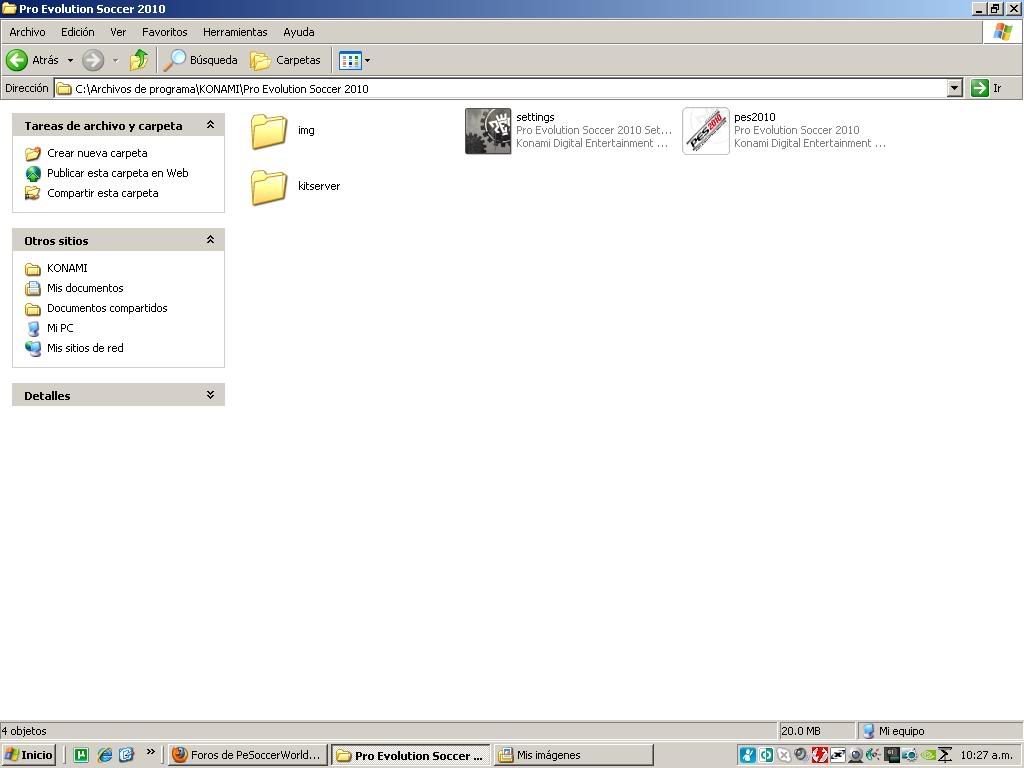
Task: Open the Búsqueda search pane
Action: (200, 60)
